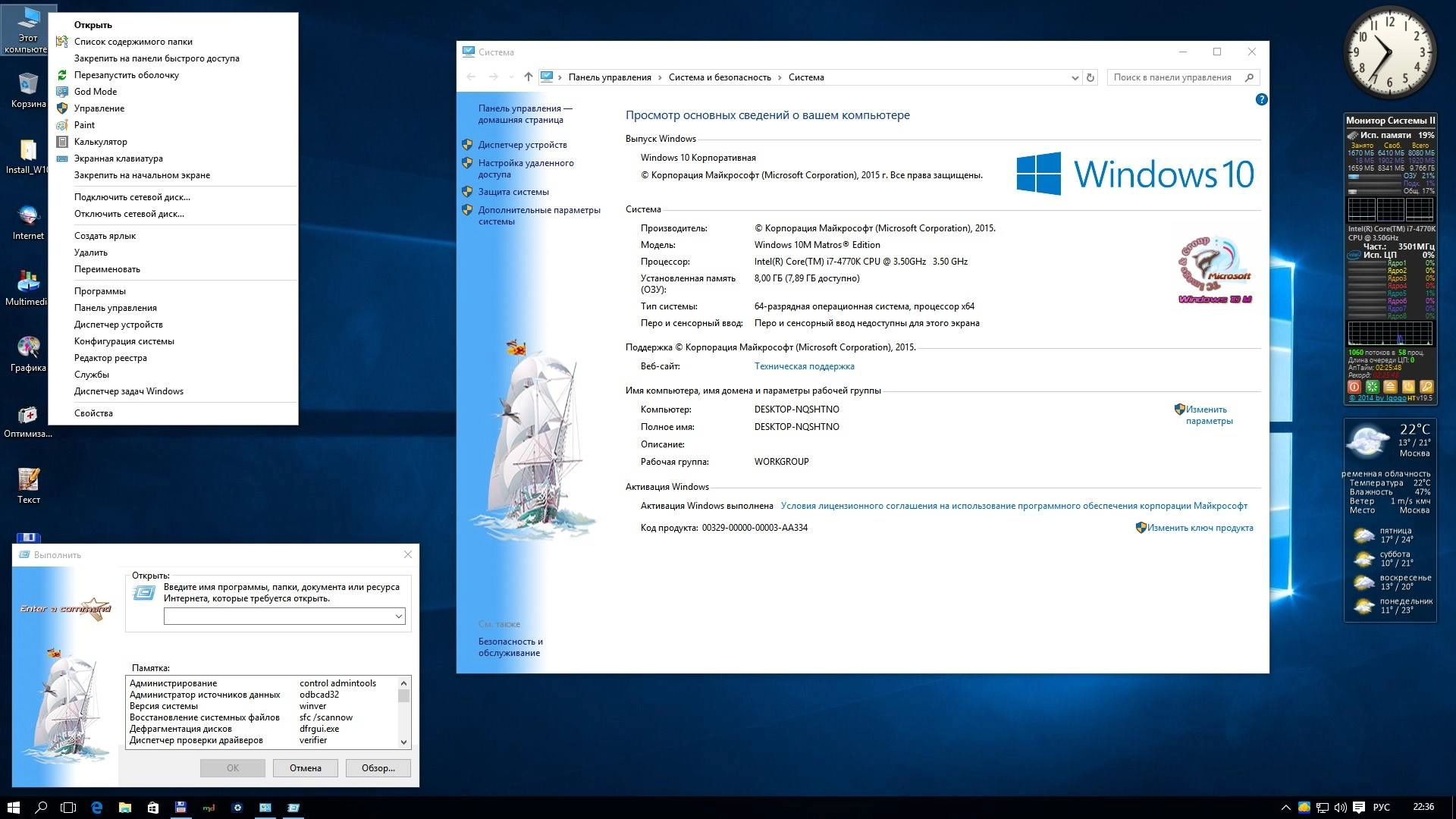Click Изменить параметры link
Viewport: 1456px width, 819px height.
(x=1209, y=415)
